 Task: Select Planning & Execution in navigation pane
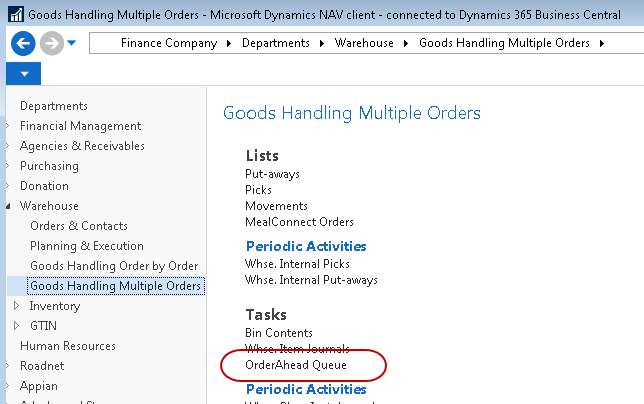[x=87, y=246]
